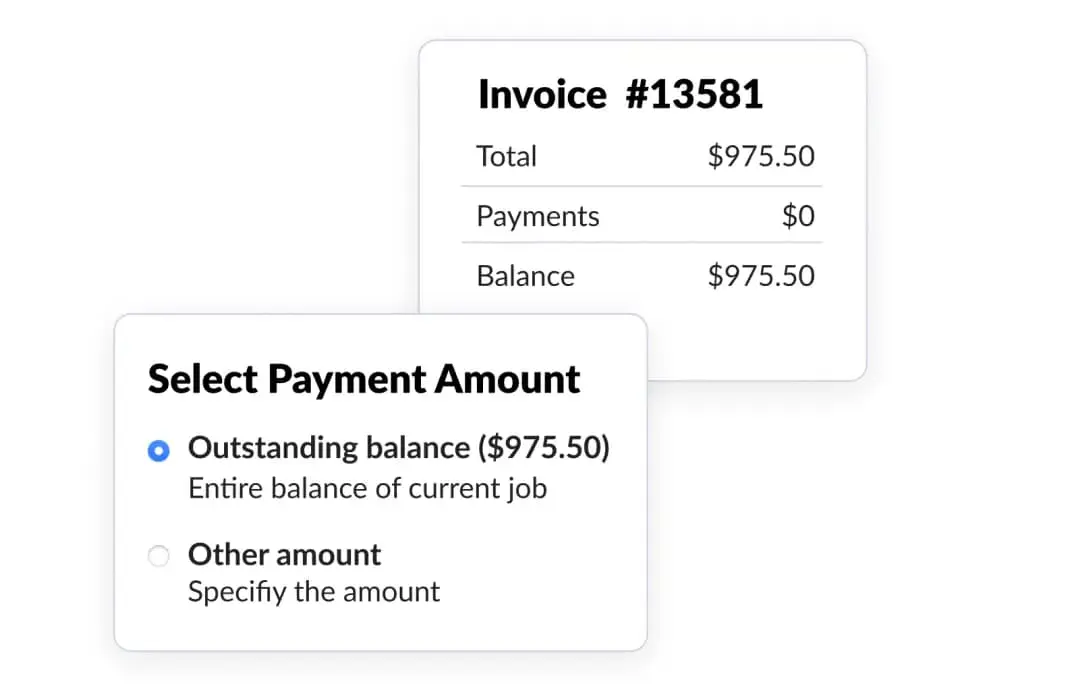Click the word "Amount" in the payment heading
This screenshot has width=1074, height=700.
pos(506,380)
